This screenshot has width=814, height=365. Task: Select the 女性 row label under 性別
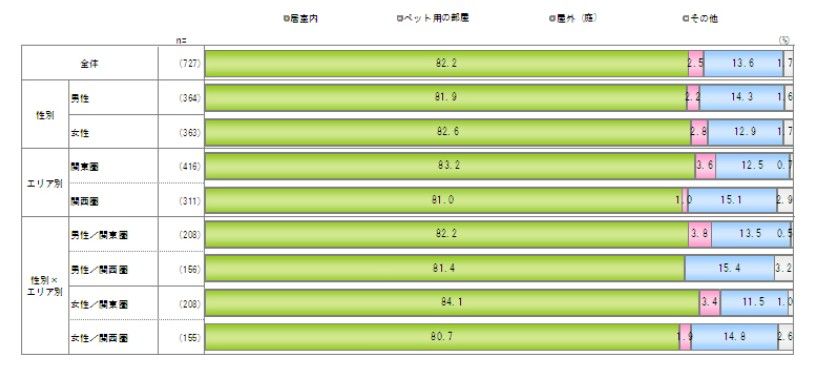pos(80,133)
